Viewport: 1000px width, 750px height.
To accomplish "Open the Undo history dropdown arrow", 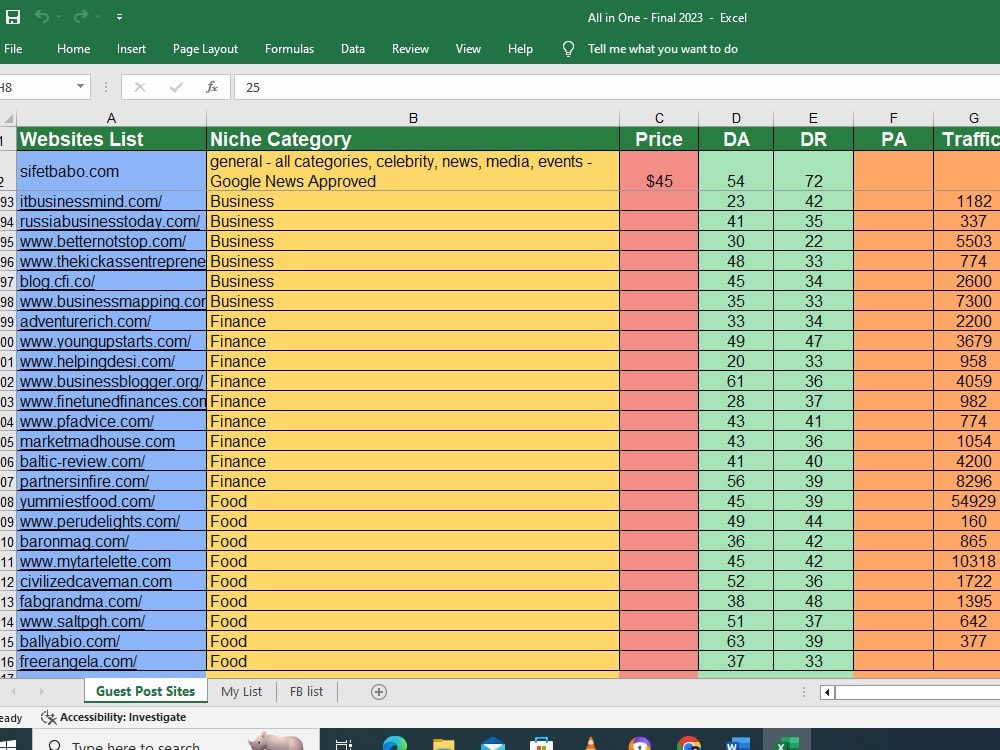I will coord(59,17).
